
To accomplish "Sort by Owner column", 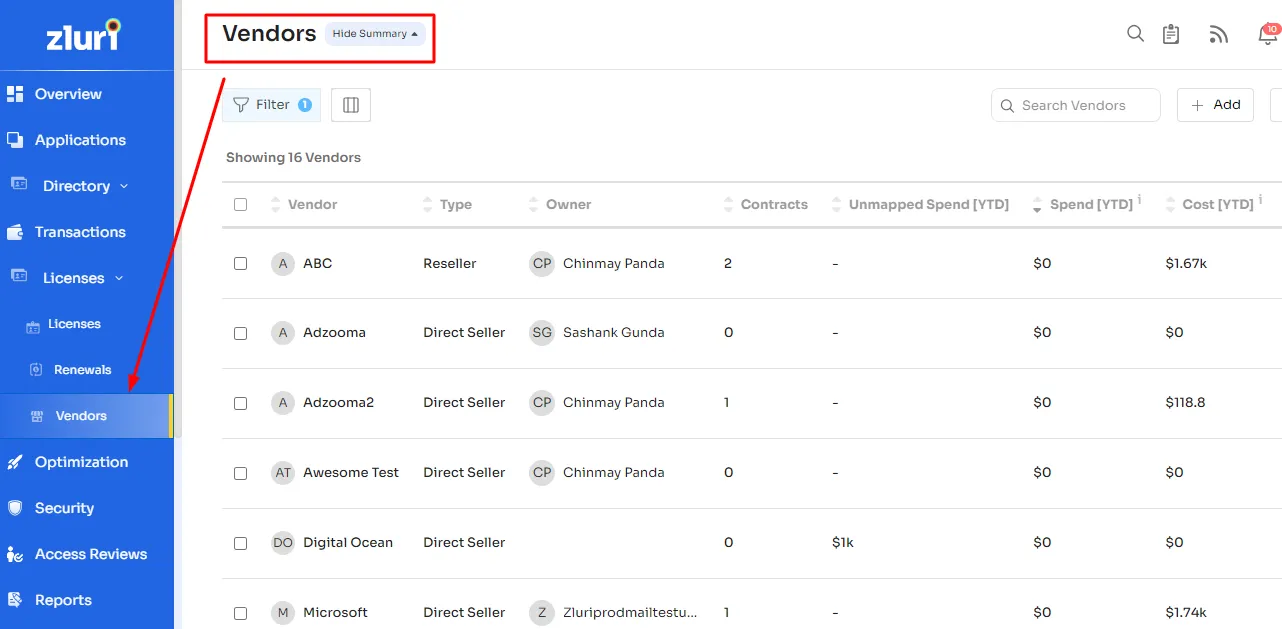I will tap(534, 204).
